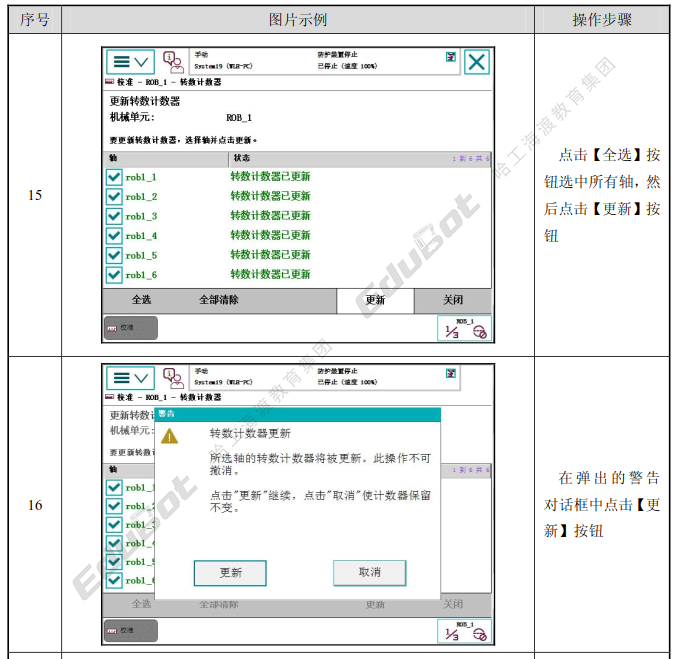Click 取消 in the warning dialog
Image resolution: width=682 pixels, height=659 pixels.
coord(370,572)
